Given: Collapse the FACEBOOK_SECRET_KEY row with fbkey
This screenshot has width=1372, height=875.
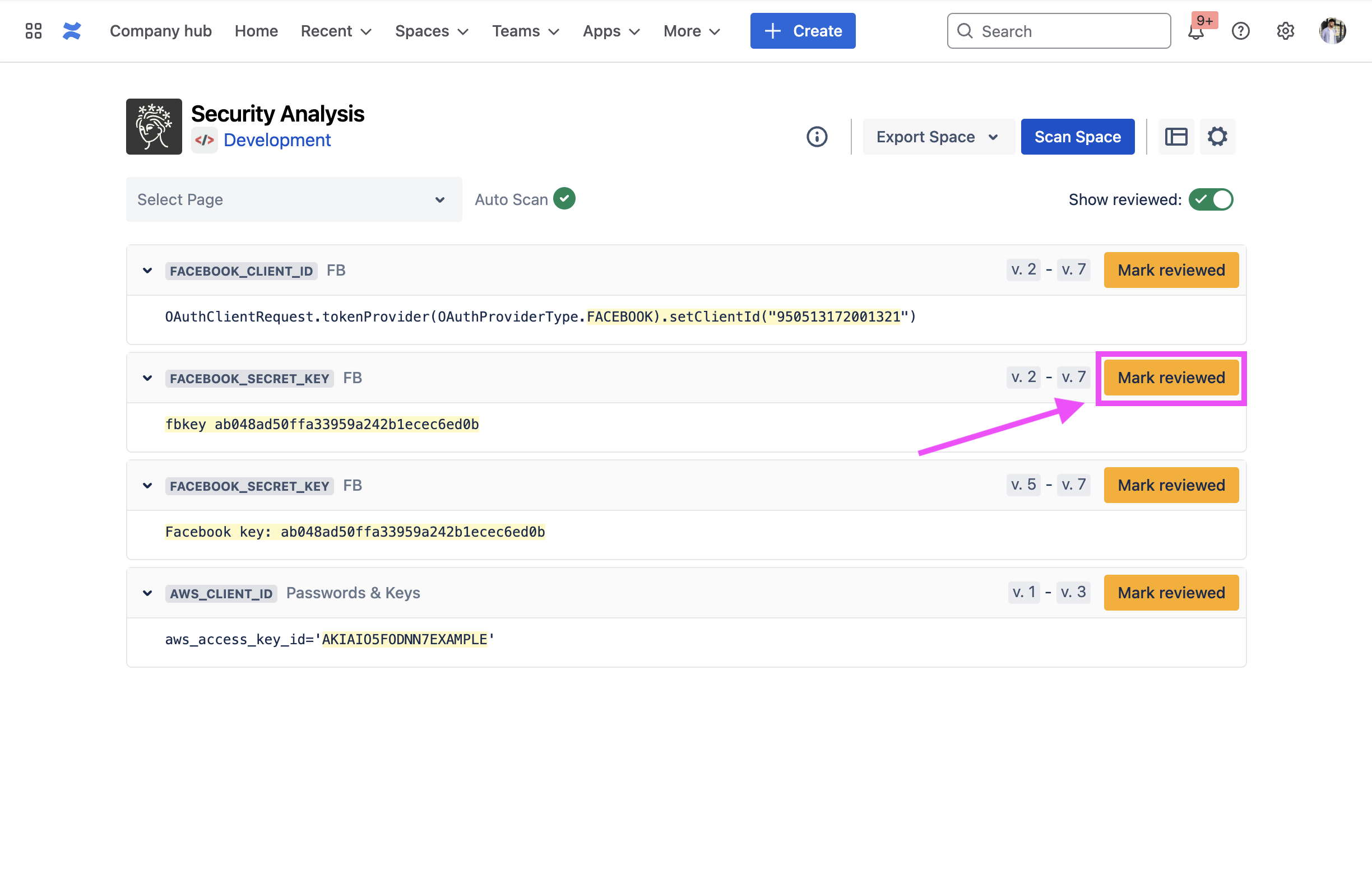Looking at the screenshot, I should [147, 378].
